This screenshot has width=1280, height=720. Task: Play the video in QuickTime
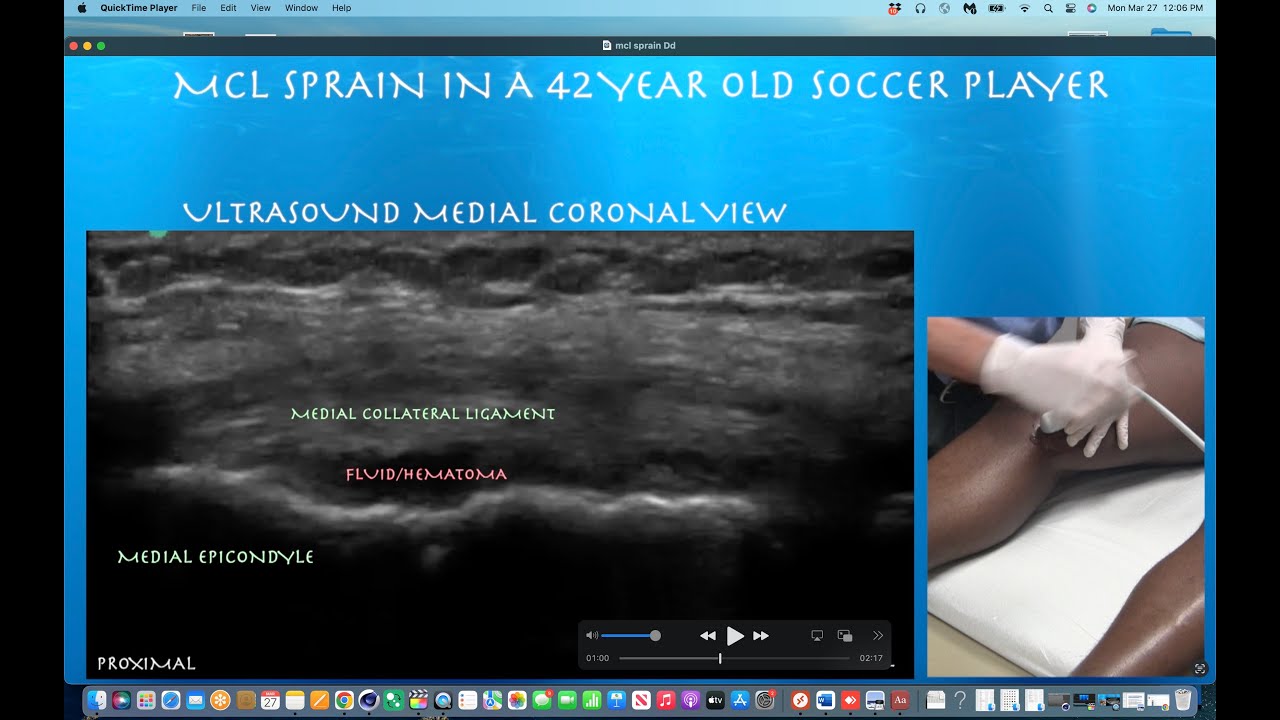pyautogui.click(x=735, y=636)
